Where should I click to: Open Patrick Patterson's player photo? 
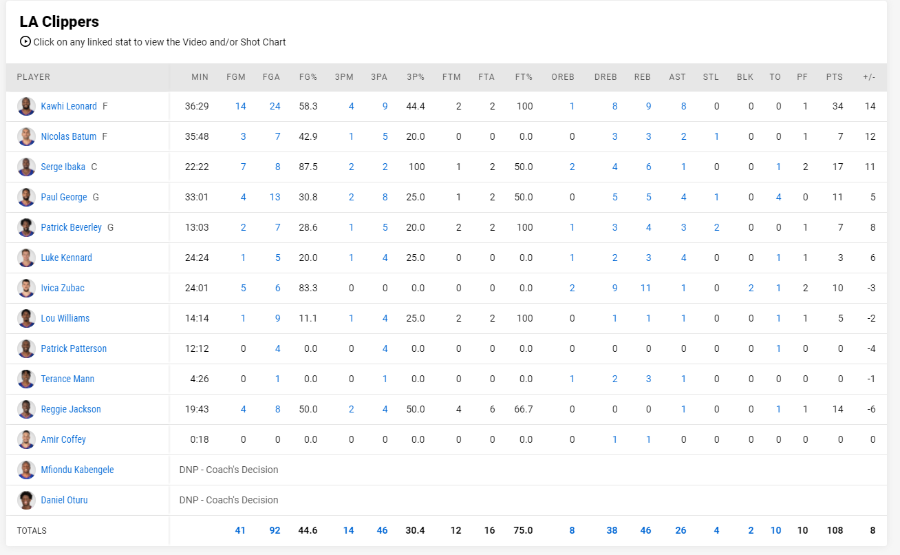pyautogui.click(x=26, y=348)
